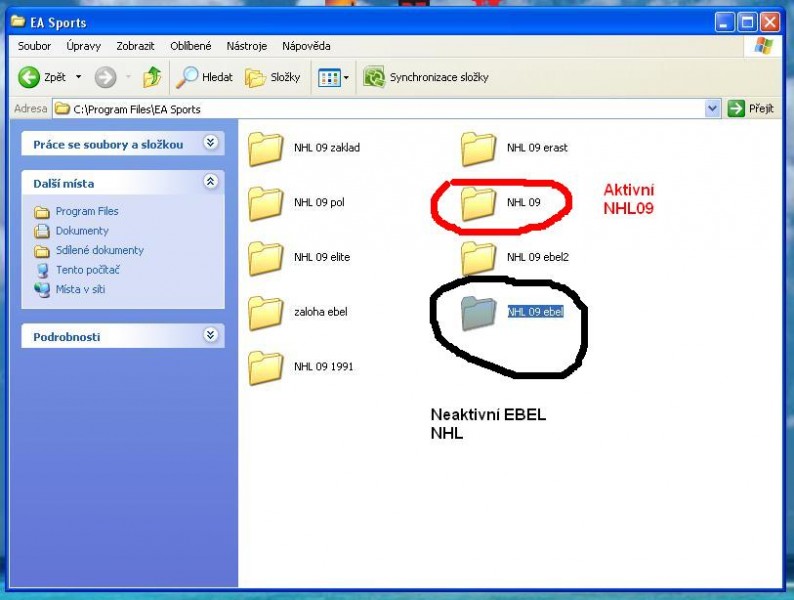794x600 pixels.
Task: Click the NHL 09 zaklad folder name
Action: 327,148
